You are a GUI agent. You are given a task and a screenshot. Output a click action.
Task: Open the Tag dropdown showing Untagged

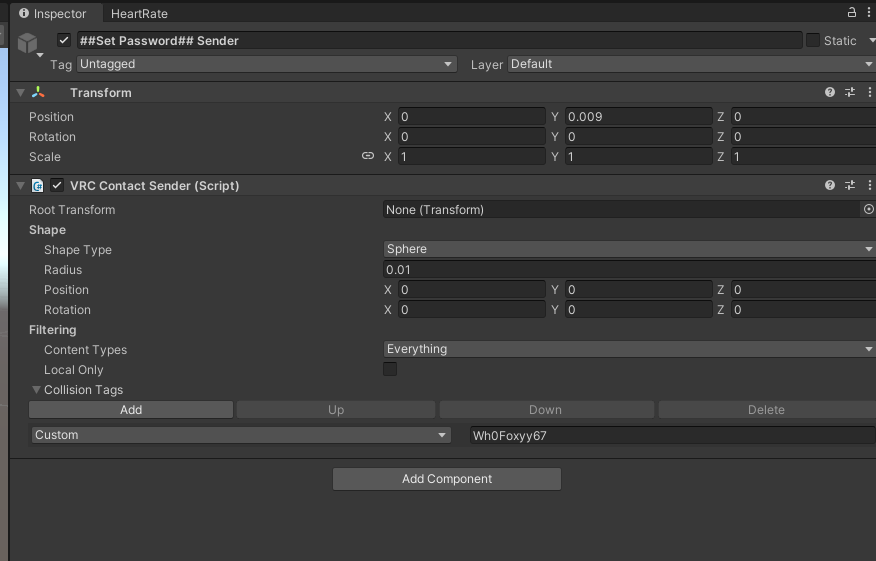coord(266,64)
